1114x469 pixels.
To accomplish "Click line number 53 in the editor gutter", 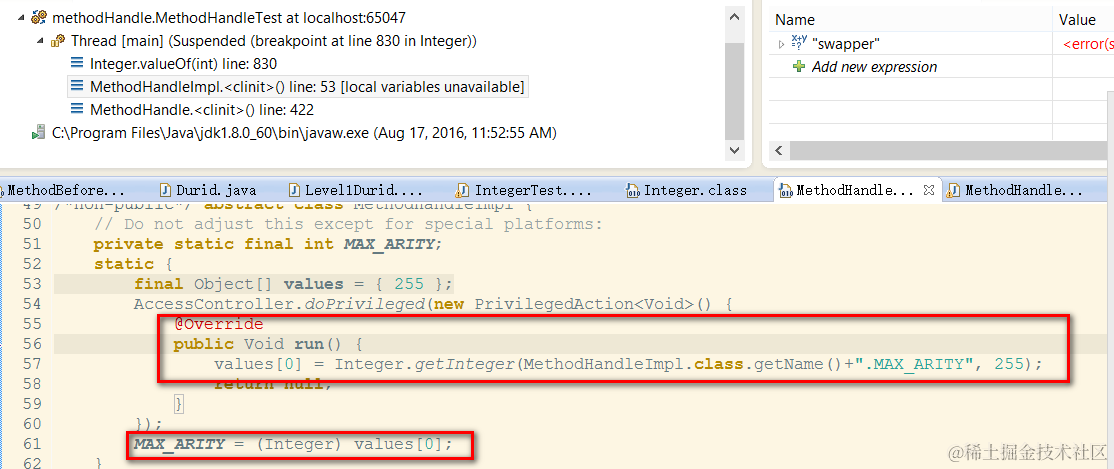I will 32,284.
